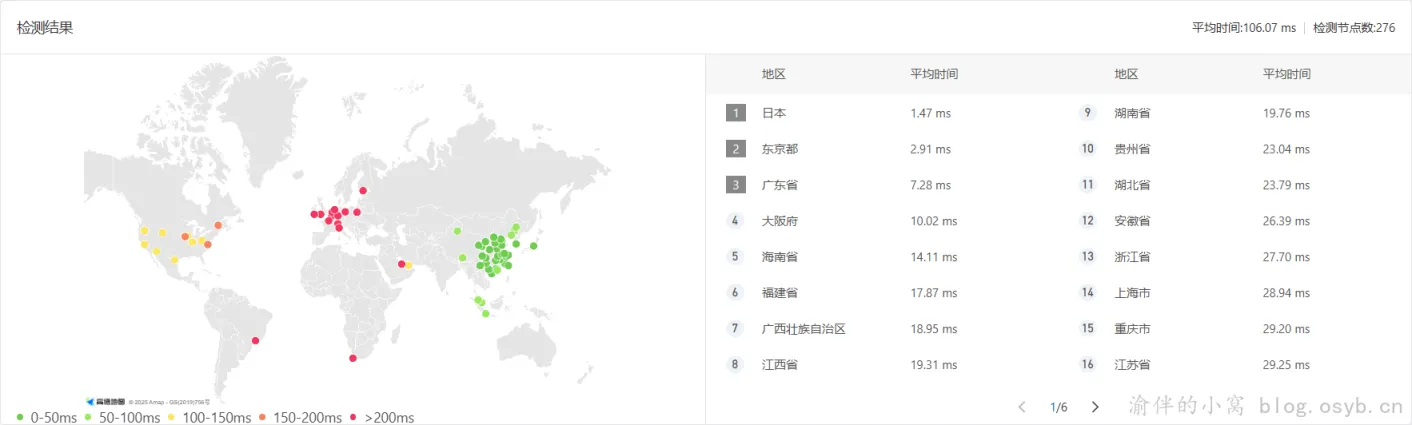Click the 10.02 ms value
Viewport: 1412px width, 425px height.
tap(933, 221)
